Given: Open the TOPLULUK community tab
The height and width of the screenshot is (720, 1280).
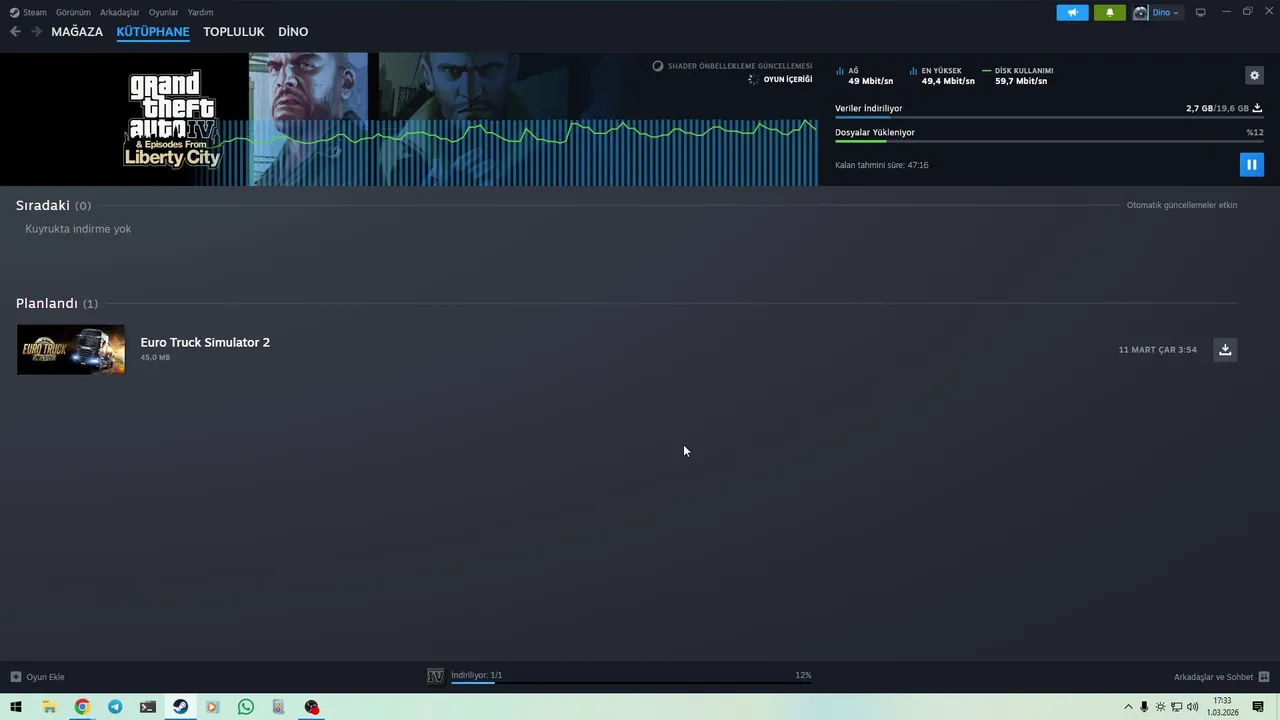Looking at the screenshot, I should pos(234,32).
